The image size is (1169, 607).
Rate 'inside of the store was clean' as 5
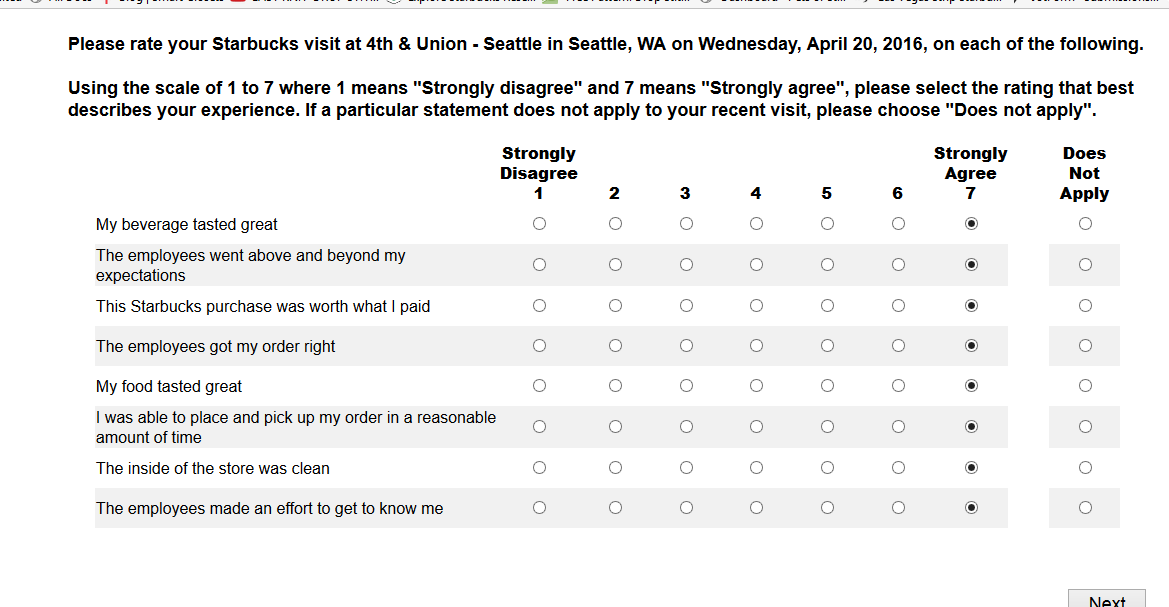(827, 468)
